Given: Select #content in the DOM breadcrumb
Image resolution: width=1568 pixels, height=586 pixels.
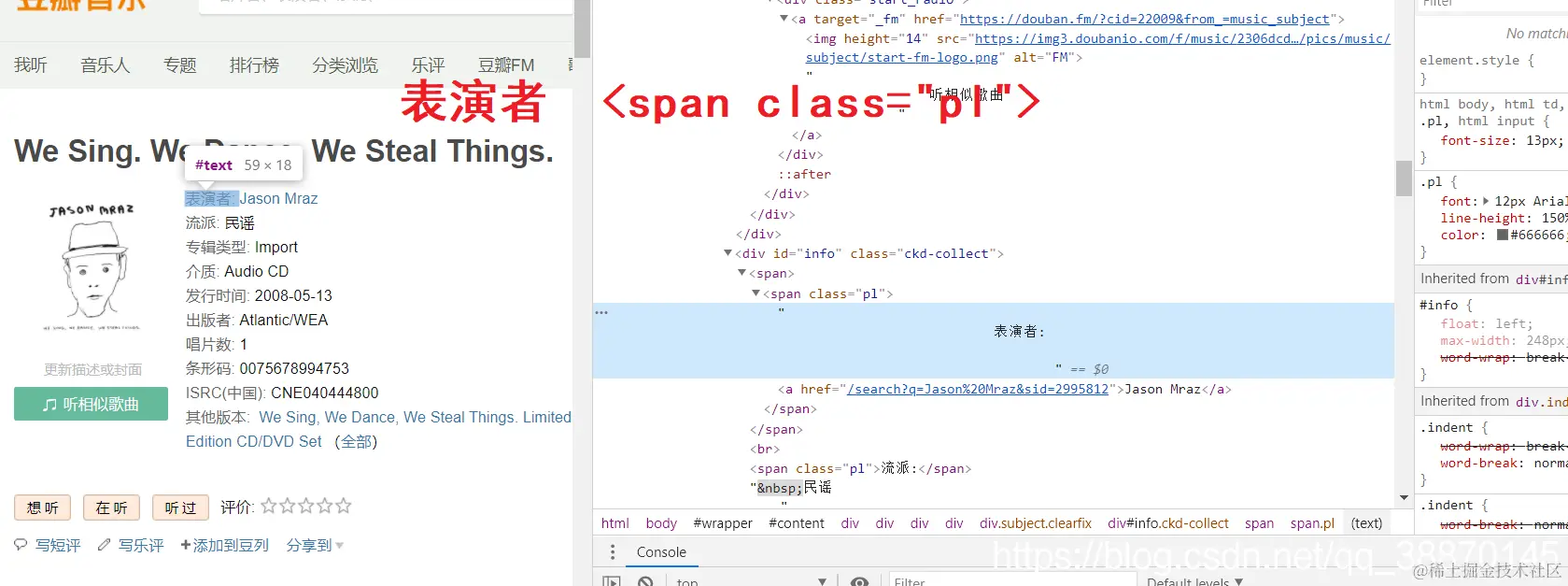Looking at the screenshot, I should pos(797,523).
